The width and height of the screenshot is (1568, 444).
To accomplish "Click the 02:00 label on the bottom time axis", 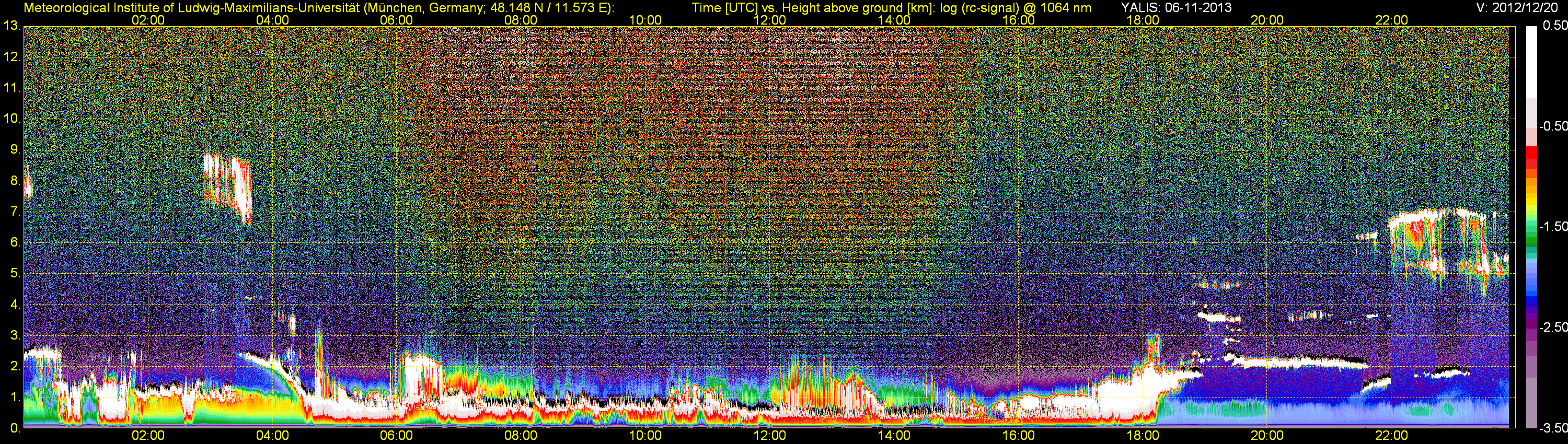I will tap(148, 436).
